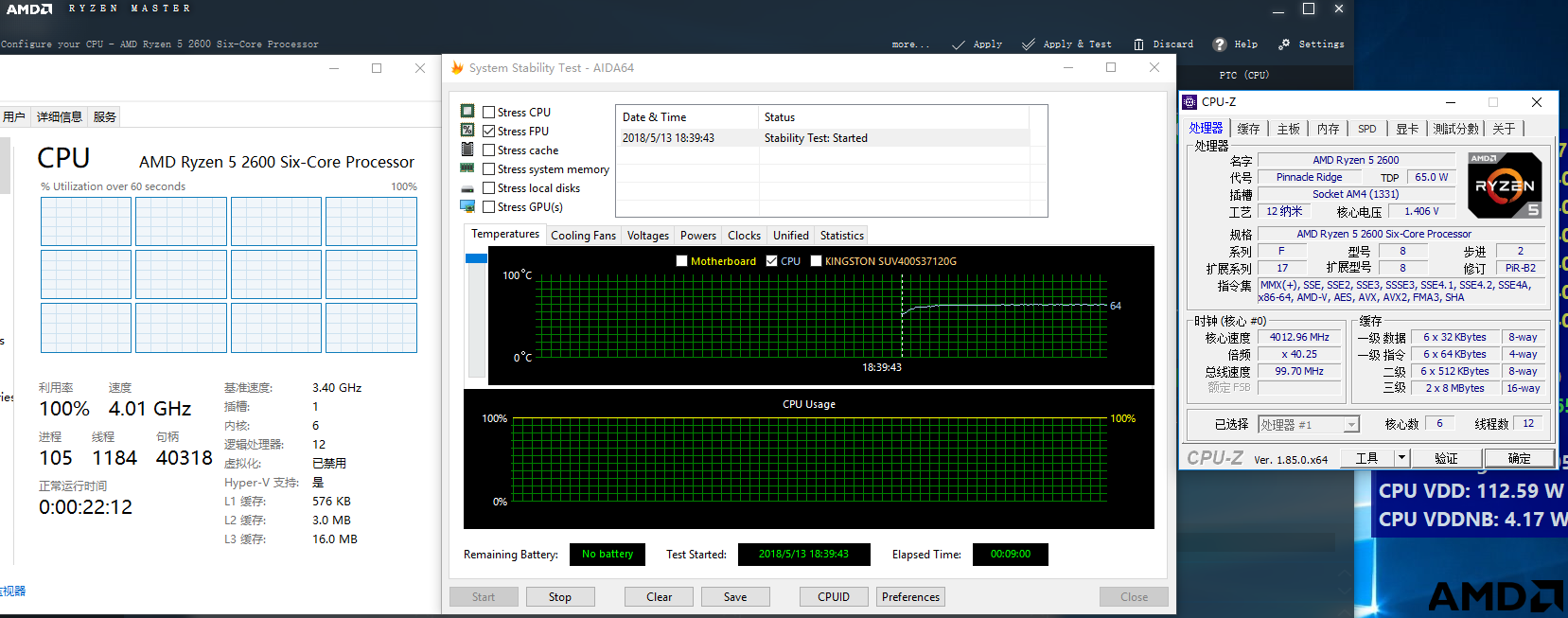The height and width of the screenshot is (618, 1568).
Task: Click the CPU-Z window title icon
Action: pyautogui.click(x=1189, y=102)
